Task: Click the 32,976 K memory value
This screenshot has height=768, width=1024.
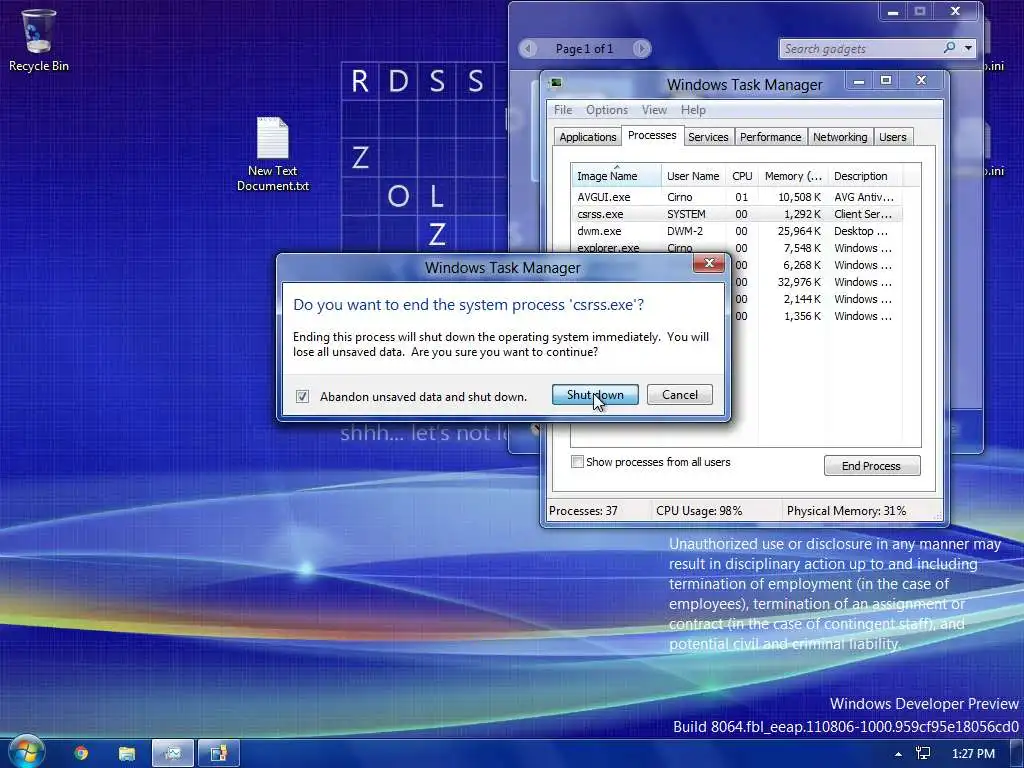Action: [x=799, y=282]
